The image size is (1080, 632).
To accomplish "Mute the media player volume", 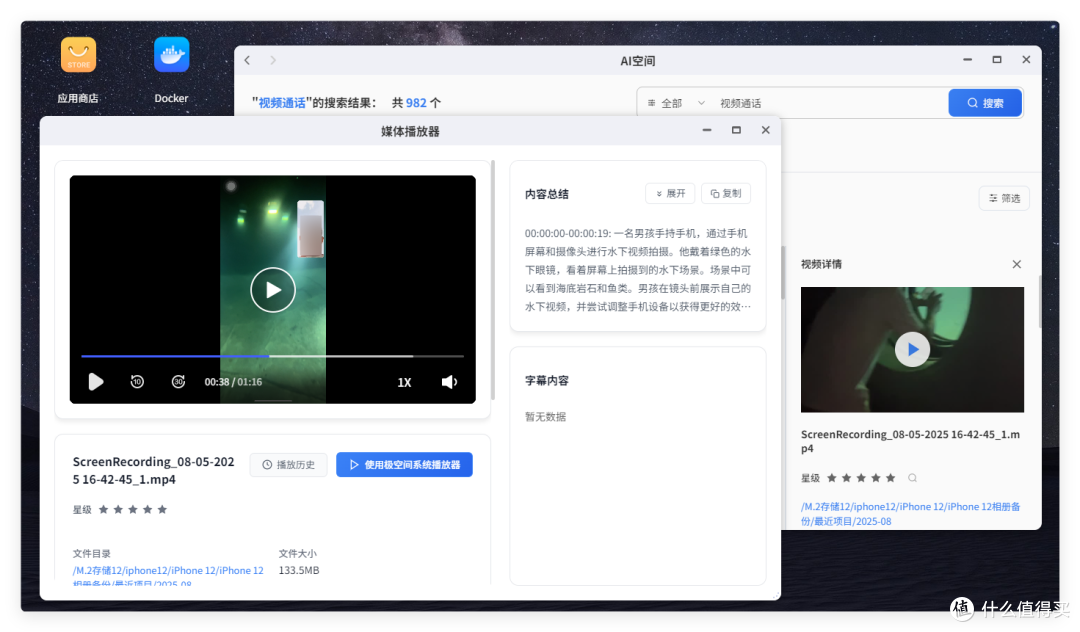I will coord(449,382).
